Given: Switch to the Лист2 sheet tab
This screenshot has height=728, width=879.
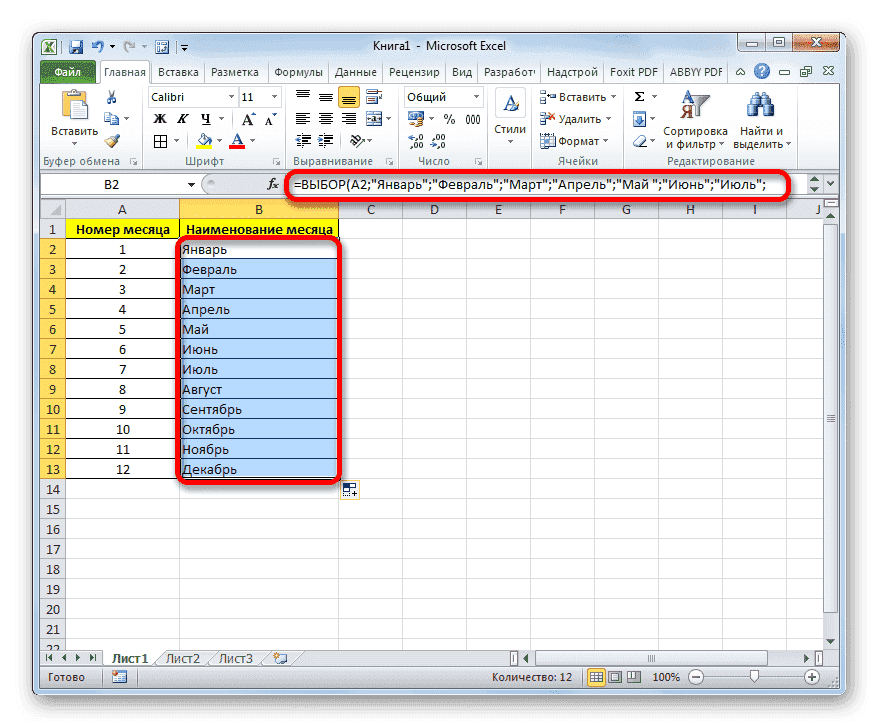Looking at the screenshot, I should click(183, 658).
